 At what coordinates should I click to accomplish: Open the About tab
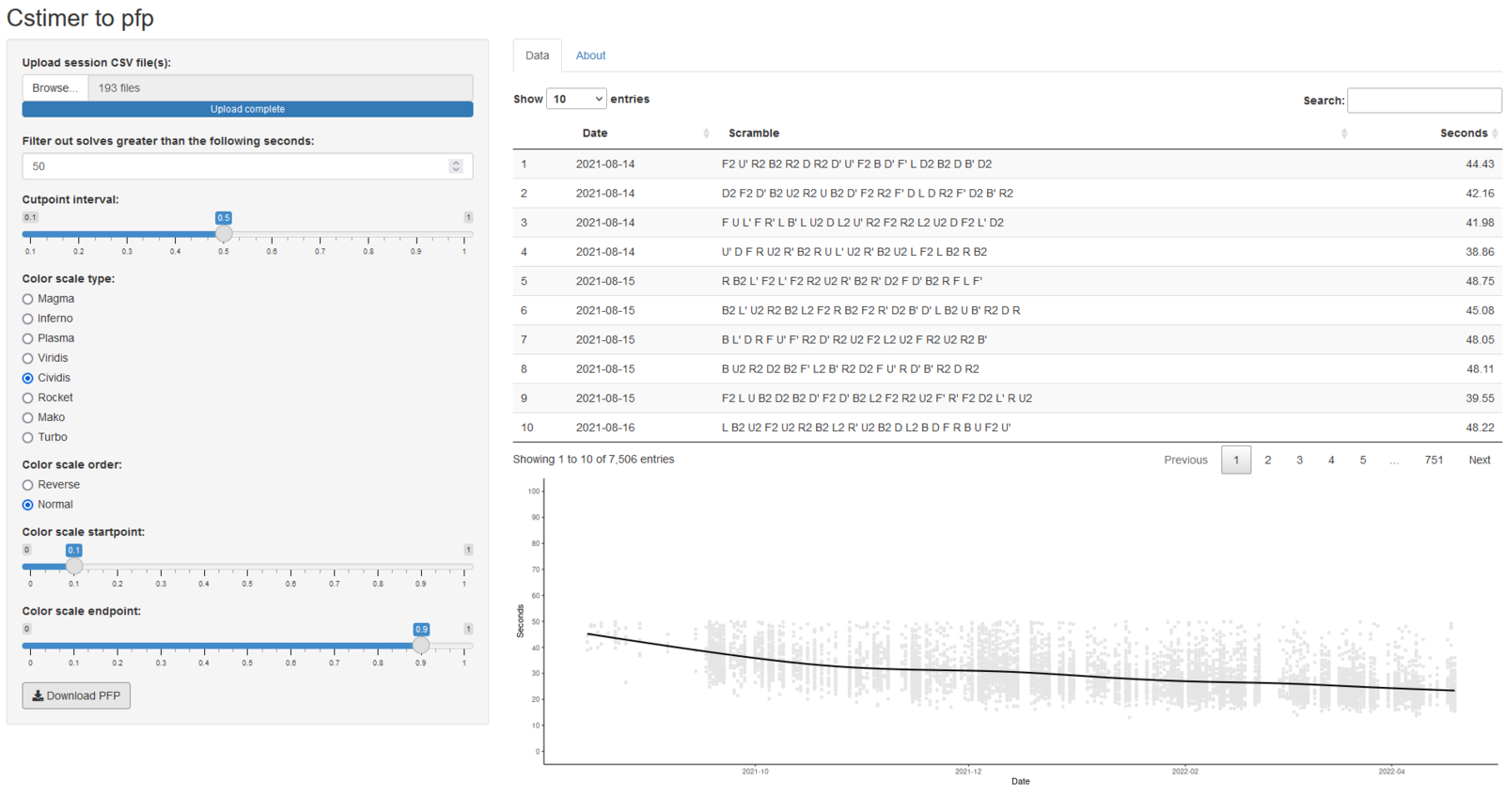pos(590,55)
